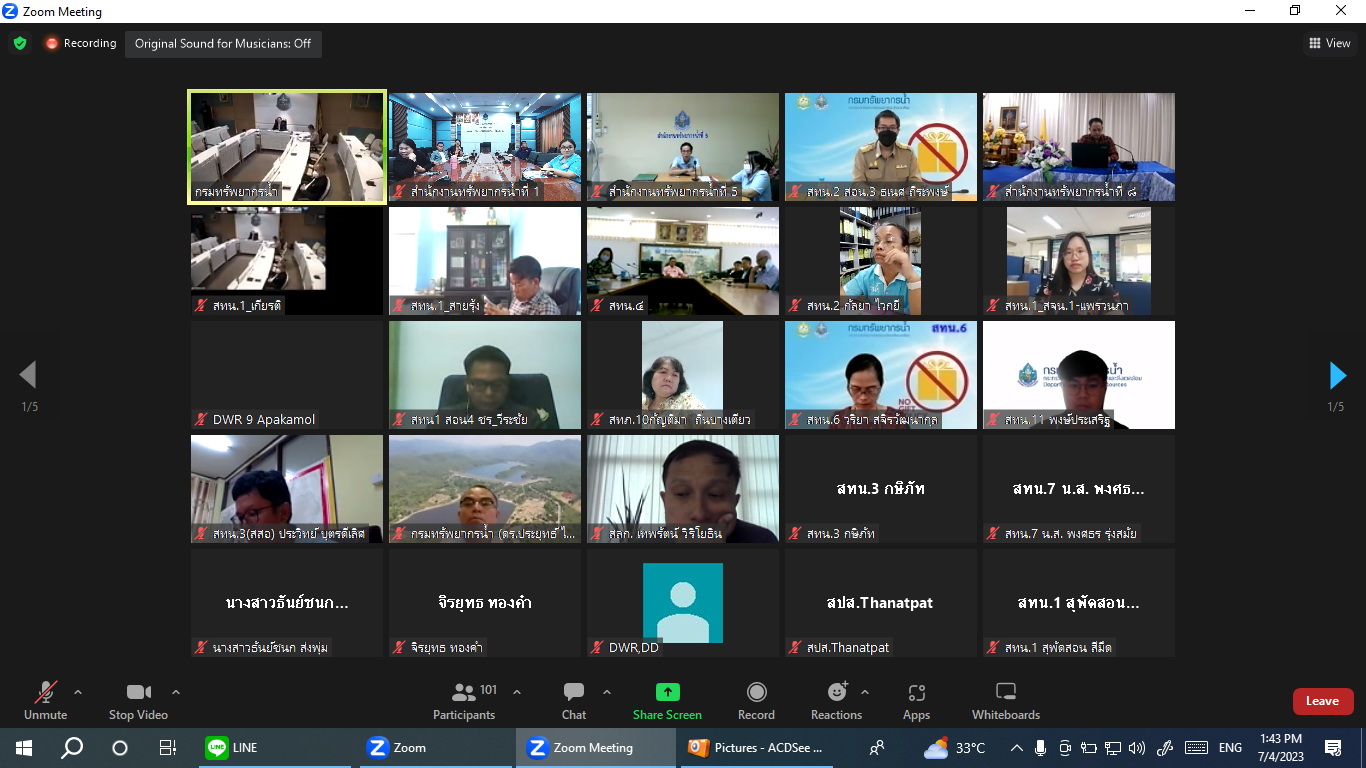The width and height of the screenshot is (1366, 768).
Task: Leave the meeting
Action: pos(1322,701)
